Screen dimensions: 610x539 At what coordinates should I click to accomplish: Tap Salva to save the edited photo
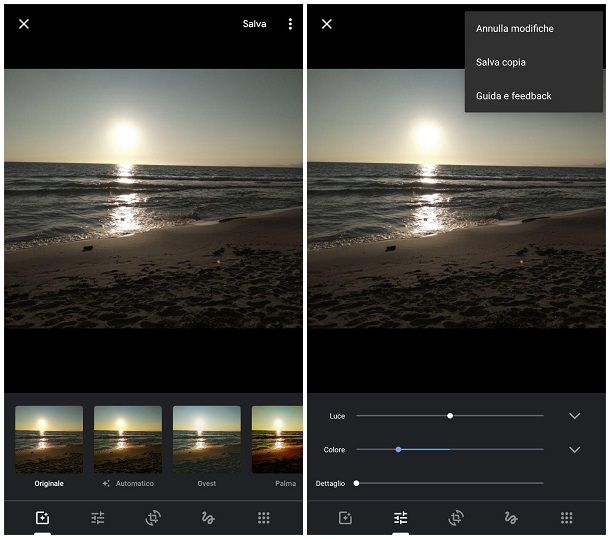point(254,24)
